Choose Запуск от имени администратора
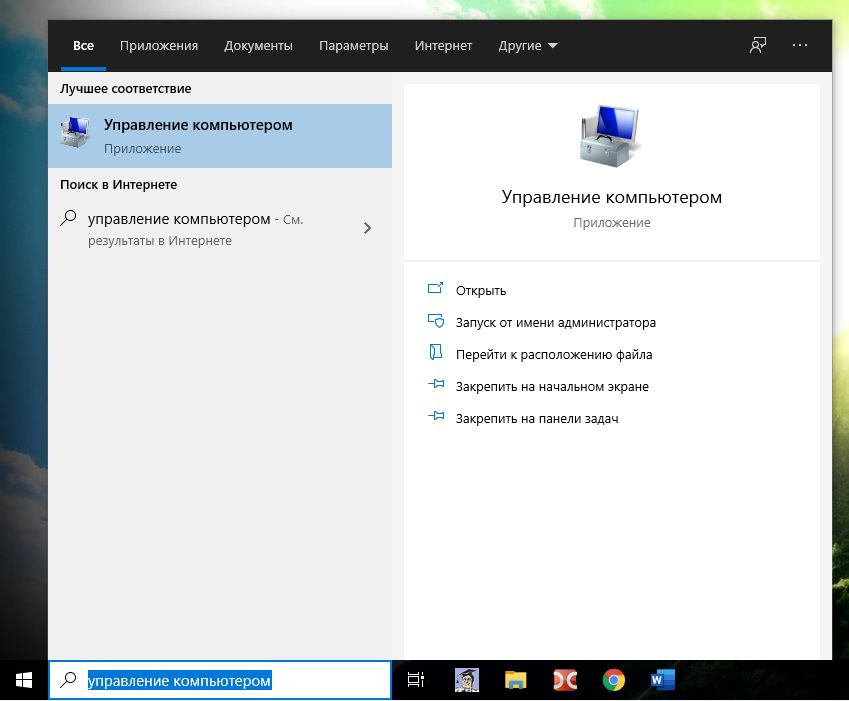Screen dimensions: 849x701 click(556, 323)
